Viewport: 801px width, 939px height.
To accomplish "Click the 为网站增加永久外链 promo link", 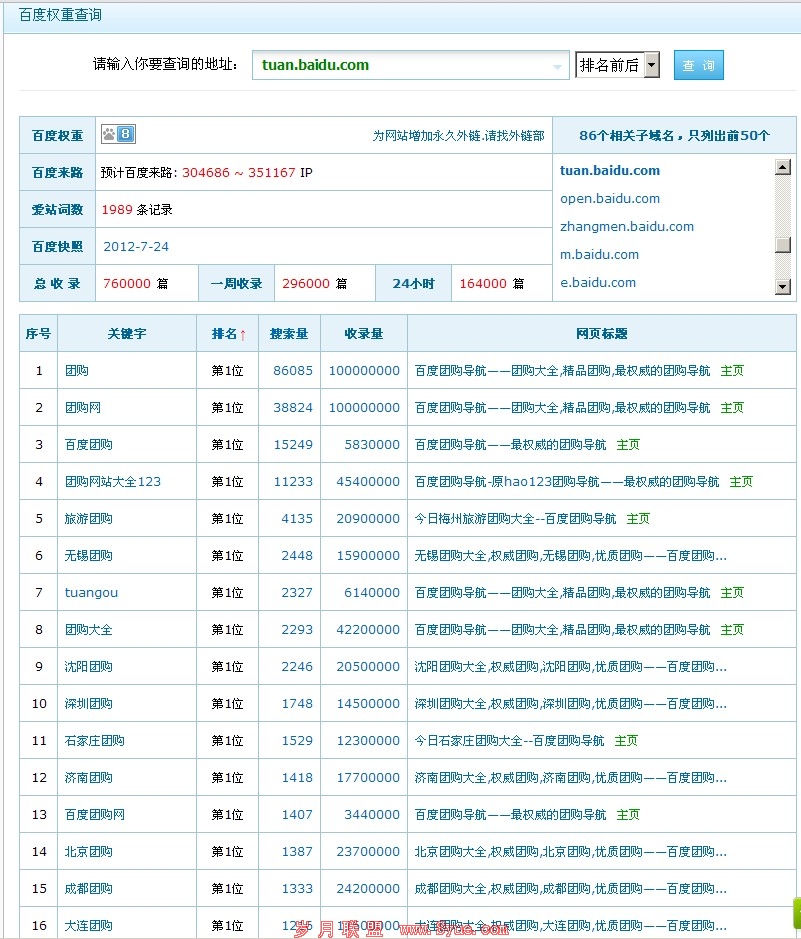I will (459, 136).
